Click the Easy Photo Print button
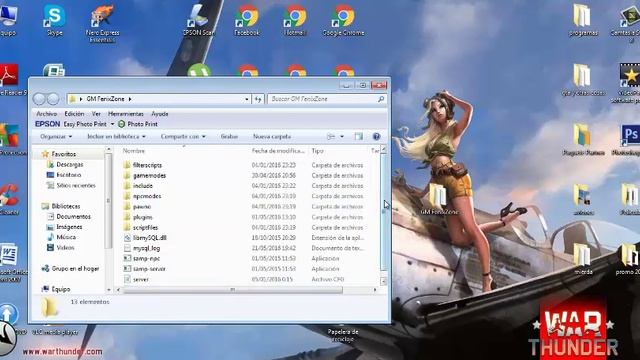Image resolution: width=640 pixels, height=360 pixels. 85,124
